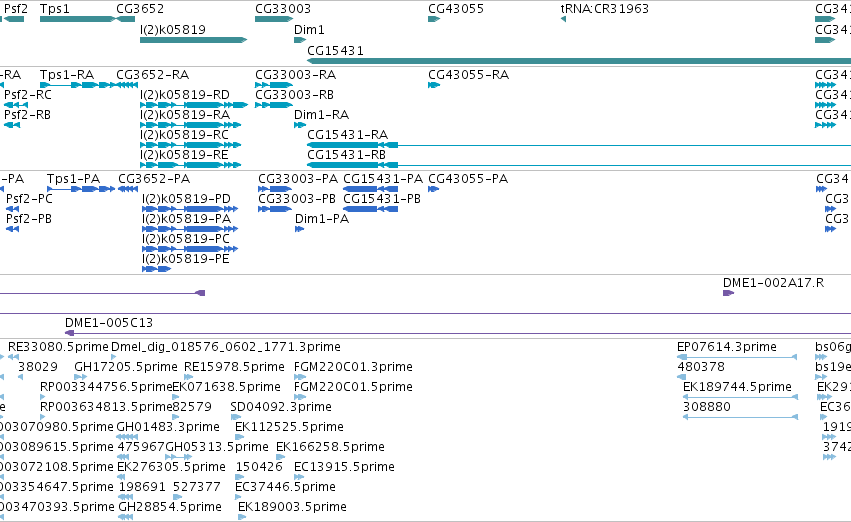Select the GH28854.5prime EST label
851x522 pixels.
pyautogui.click(x=170, y=507)
